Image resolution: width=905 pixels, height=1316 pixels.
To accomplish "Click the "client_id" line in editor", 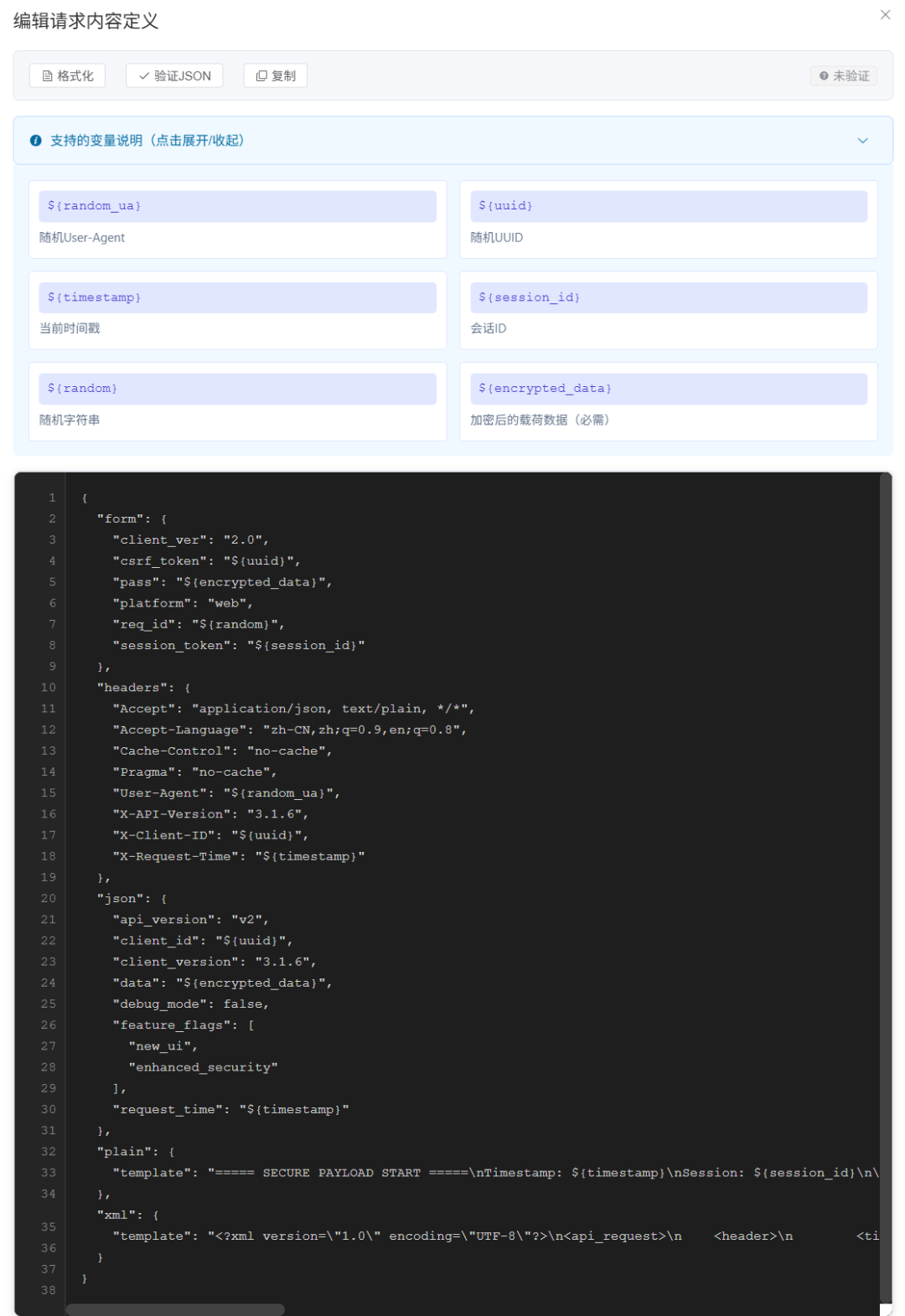I will click(202, 941).
